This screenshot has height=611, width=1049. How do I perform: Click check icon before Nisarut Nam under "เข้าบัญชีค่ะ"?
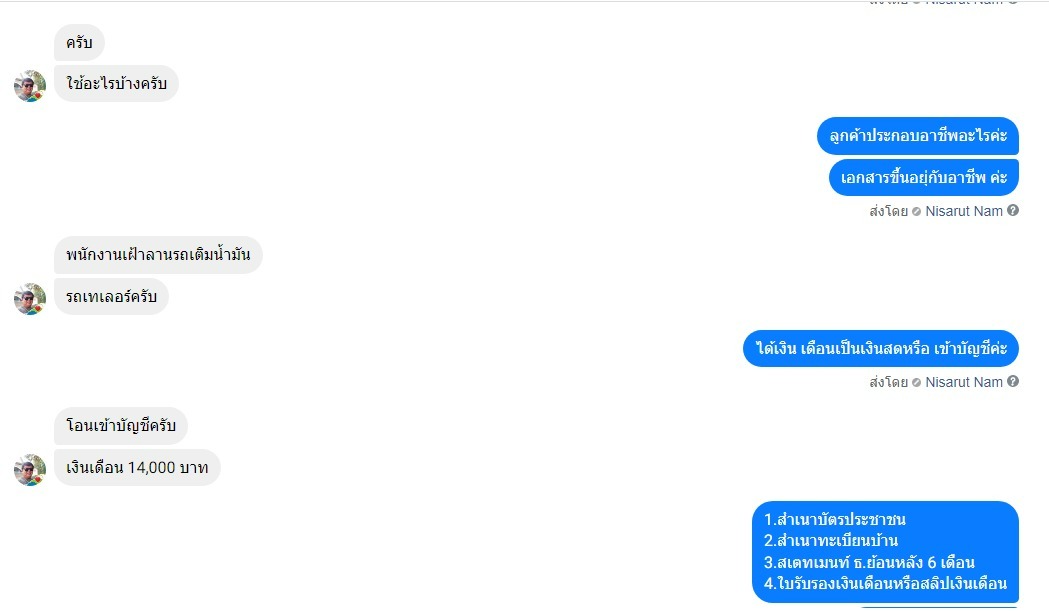coord(917,383)
